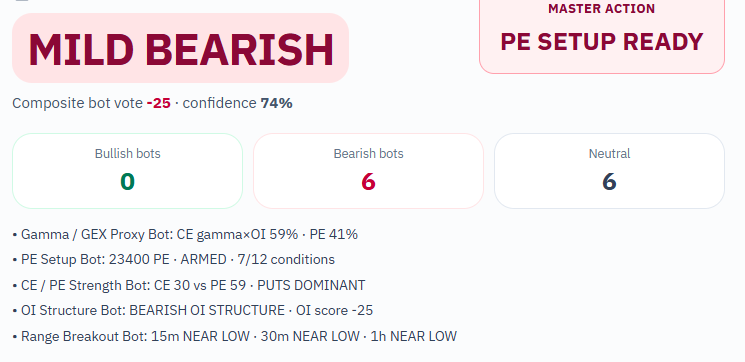Click the red bearish count 6
The width and height of the screenshot is (745, 362).
[368, 181]
